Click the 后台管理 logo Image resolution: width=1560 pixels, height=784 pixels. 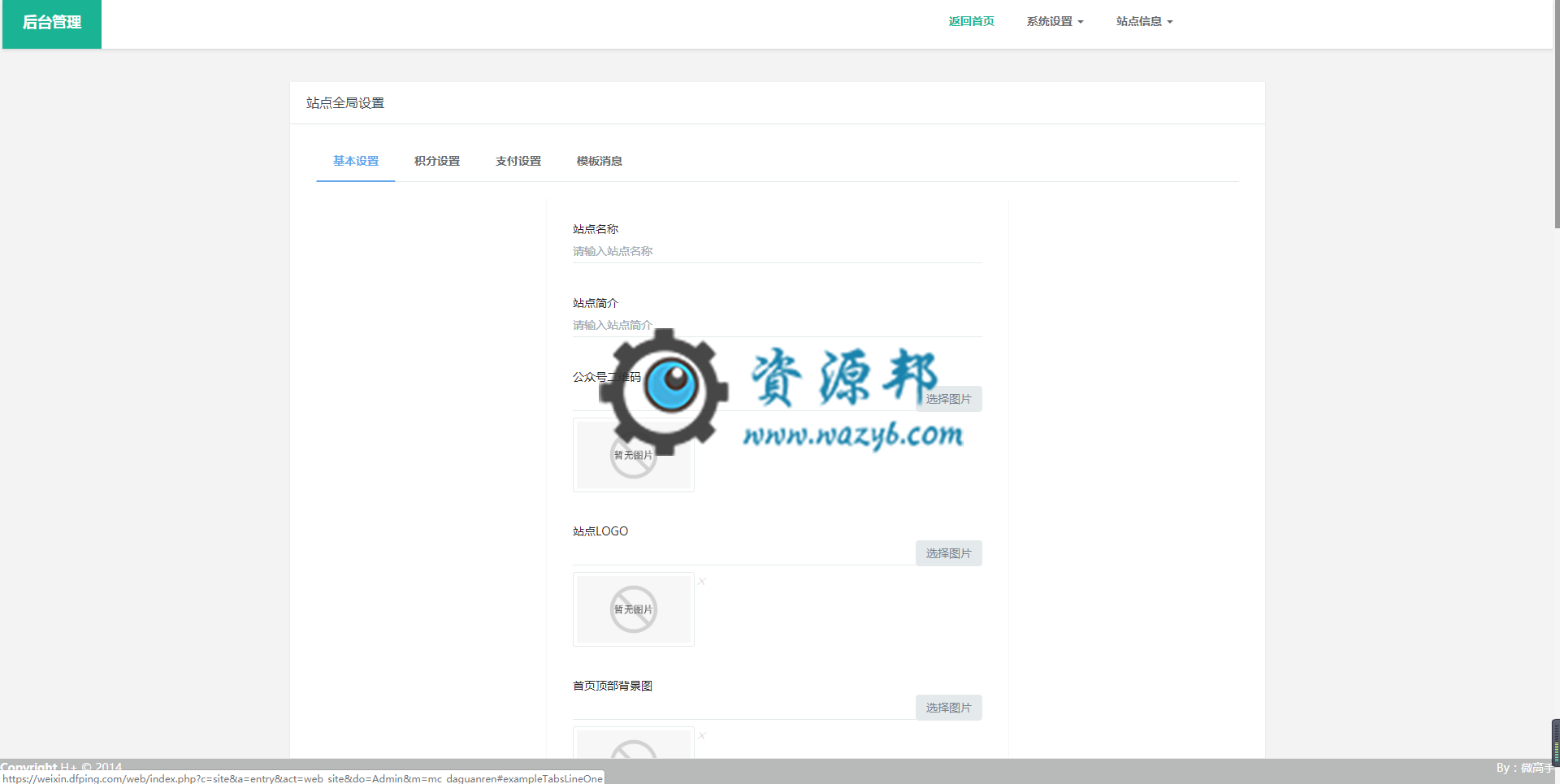point(52,24)
